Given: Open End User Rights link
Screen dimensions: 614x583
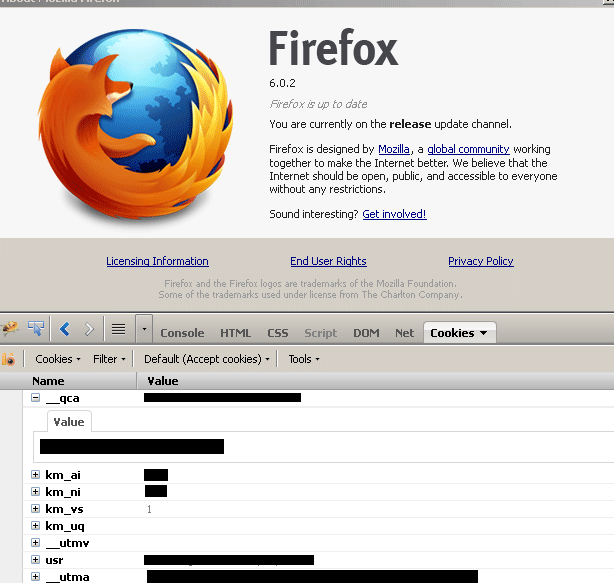Looking at the screenshot, I should [x=328, y=261].
